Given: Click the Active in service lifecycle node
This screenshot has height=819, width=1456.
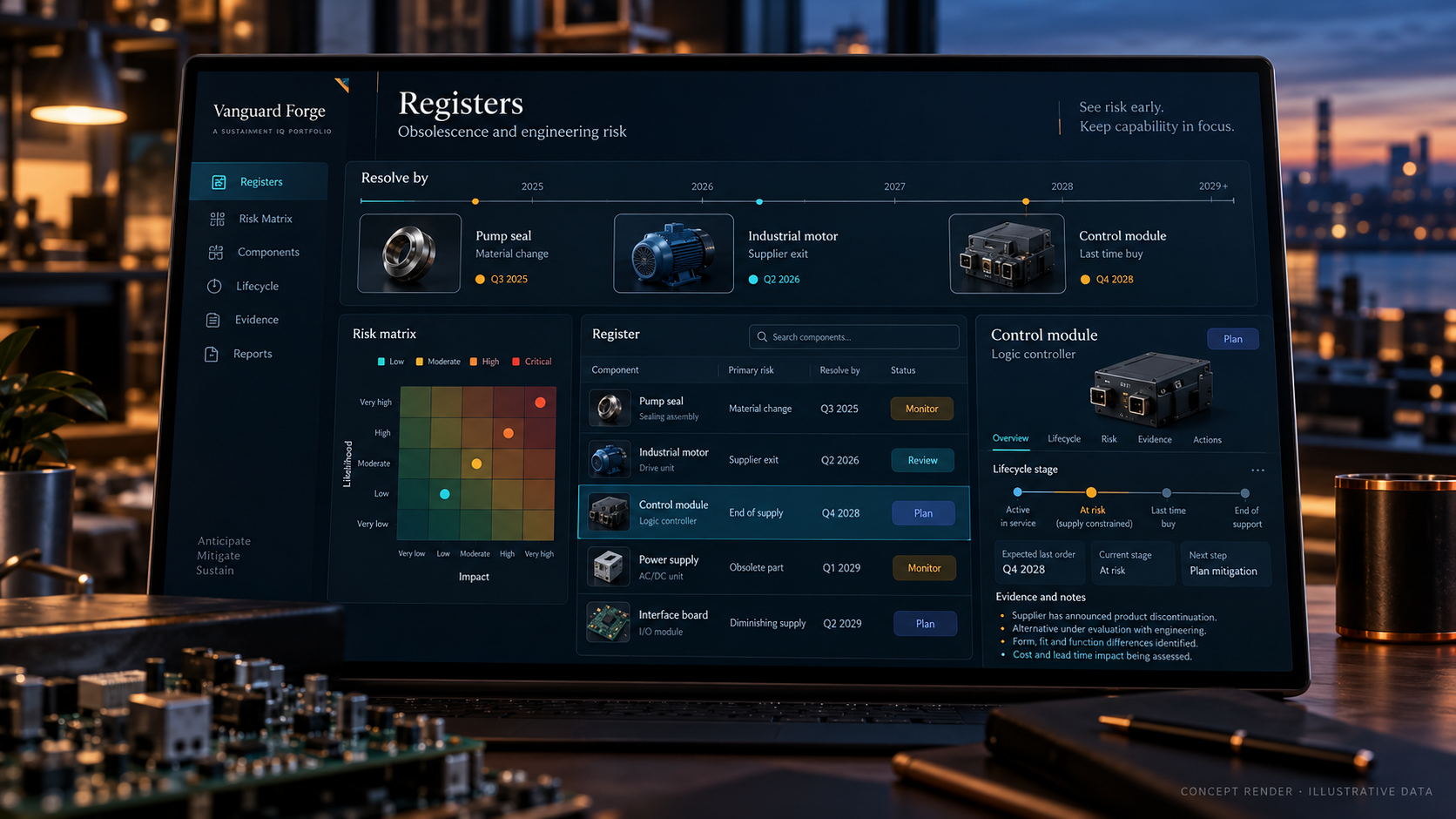Looking at the screenshot, I should coord(1017,492).
